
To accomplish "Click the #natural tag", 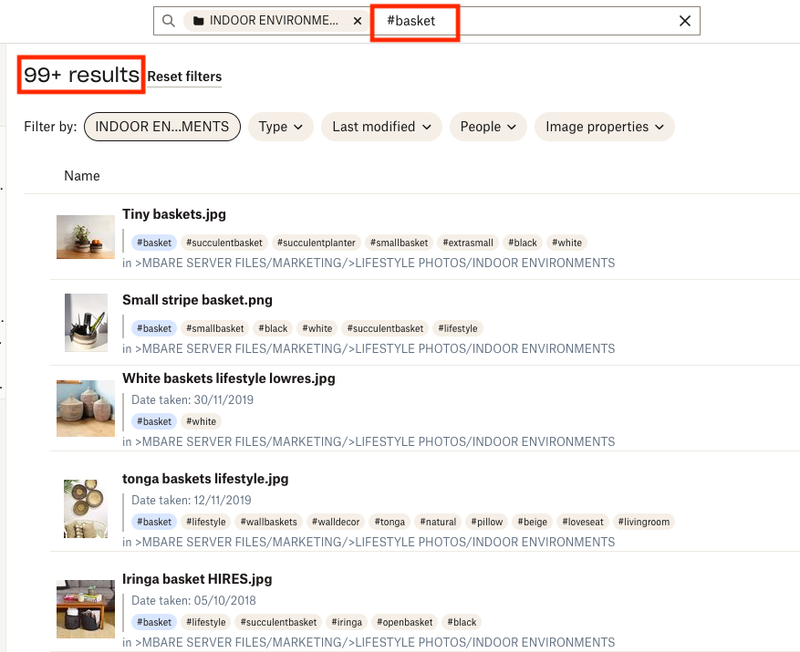I will [438, 522].
